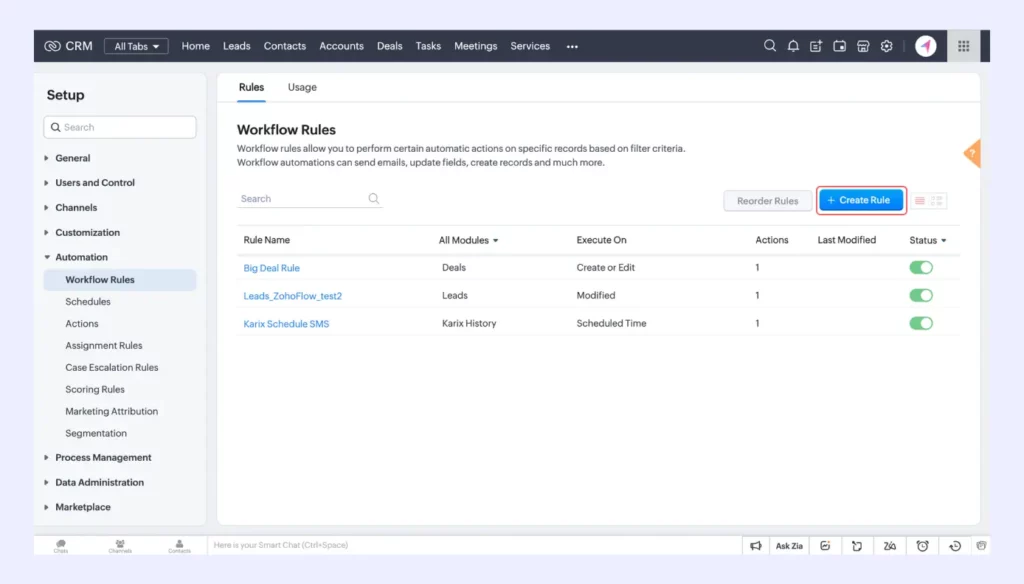Open the reminders alarm clock icon
Viewport: 1024px width, 584px height.
click(922, 545)
